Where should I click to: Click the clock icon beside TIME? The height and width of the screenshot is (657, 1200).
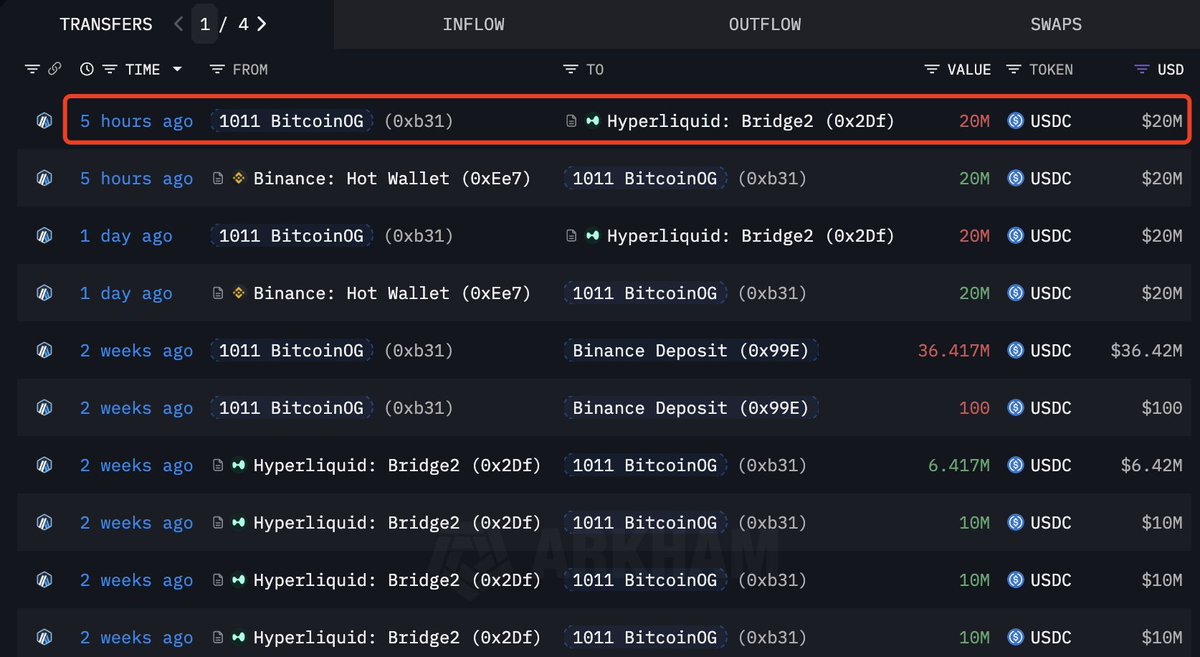tap(87, 69)
